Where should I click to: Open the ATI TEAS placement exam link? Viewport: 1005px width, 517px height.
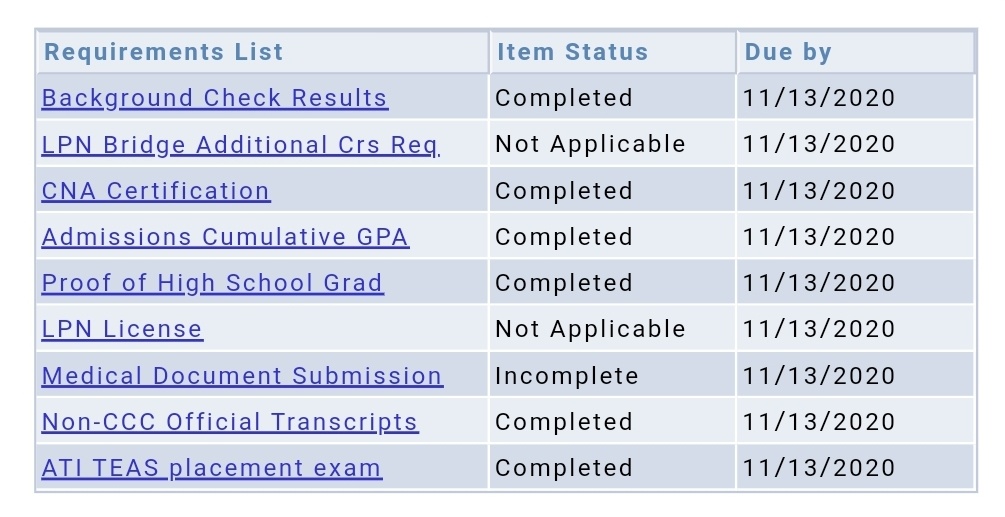pyautogui.click(x=212, y=468)
